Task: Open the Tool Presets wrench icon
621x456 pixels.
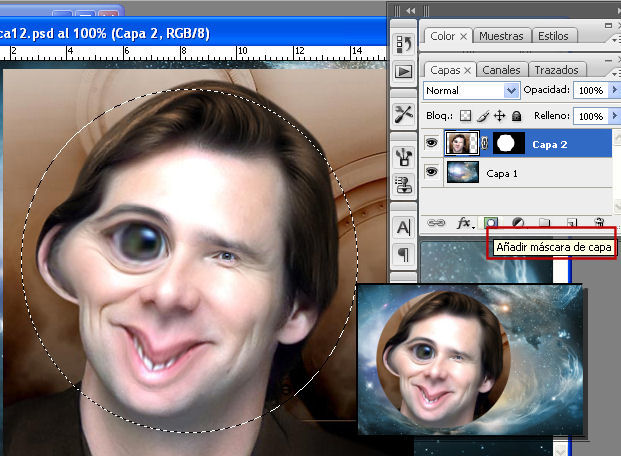Action: 404,114
